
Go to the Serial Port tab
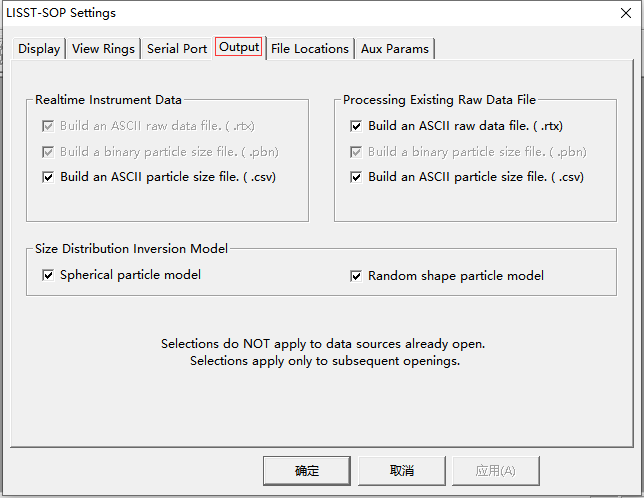point(177,49)
